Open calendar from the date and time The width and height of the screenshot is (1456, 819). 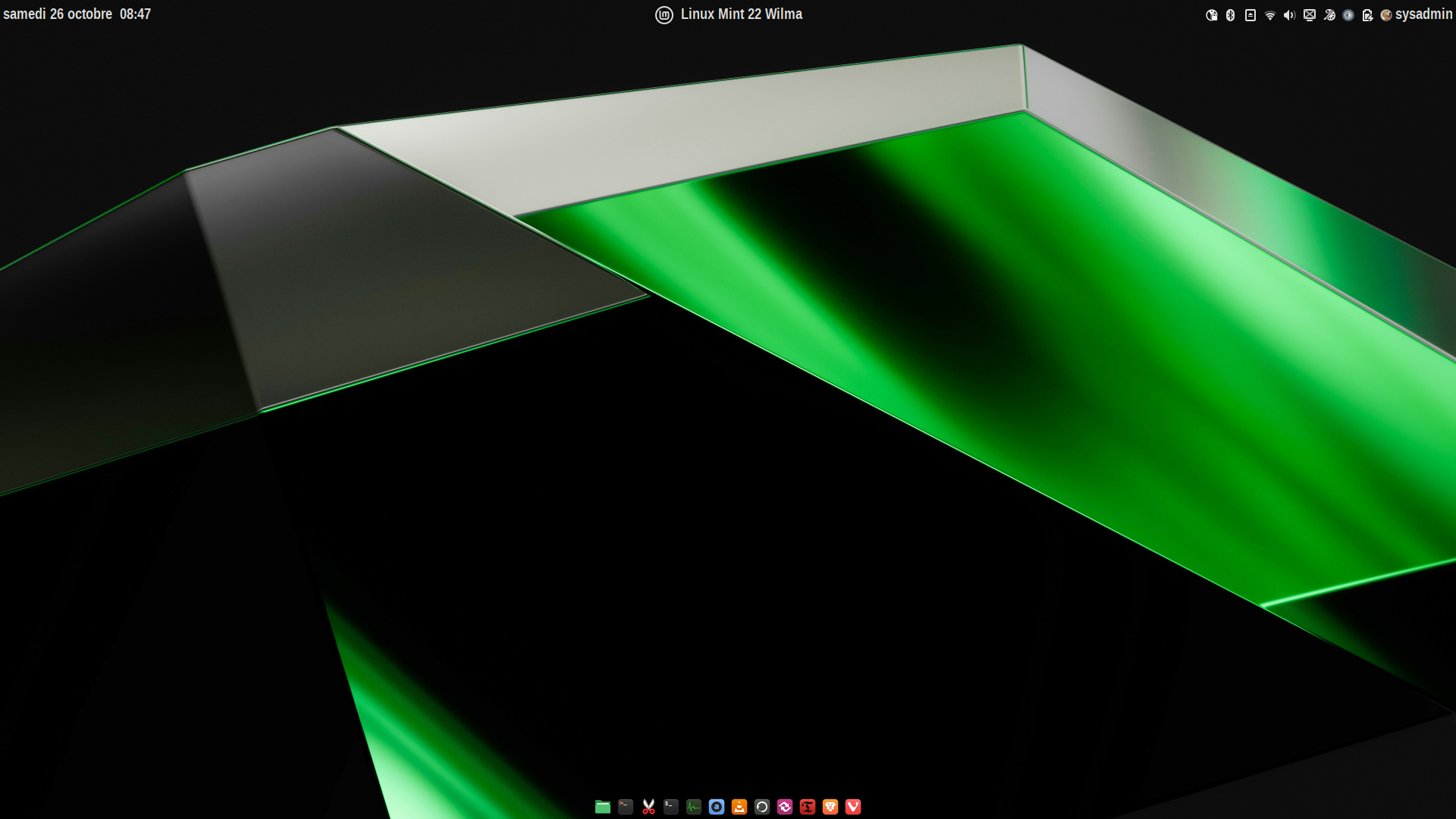click(x=77, y=14)
